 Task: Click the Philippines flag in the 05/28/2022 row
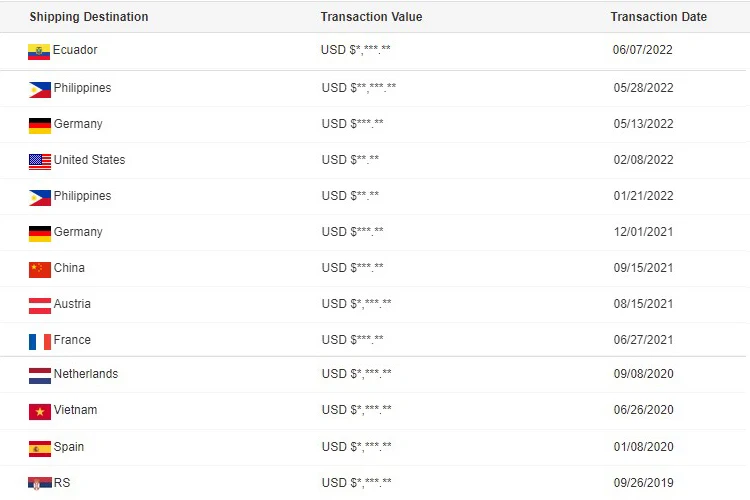tap(40, 89)
